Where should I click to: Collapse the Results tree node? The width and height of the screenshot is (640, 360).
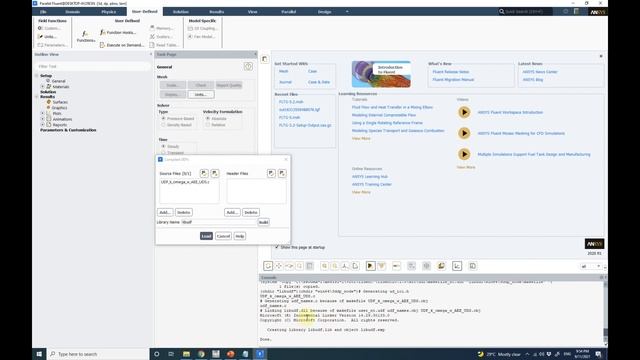coord(37,97)
